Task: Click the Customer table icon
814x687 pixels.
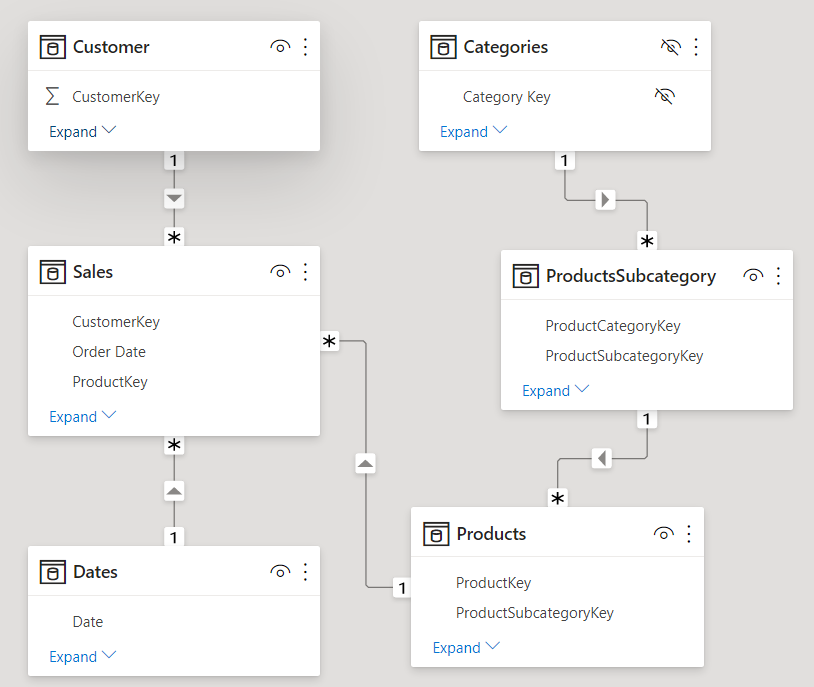Action: 53,47
